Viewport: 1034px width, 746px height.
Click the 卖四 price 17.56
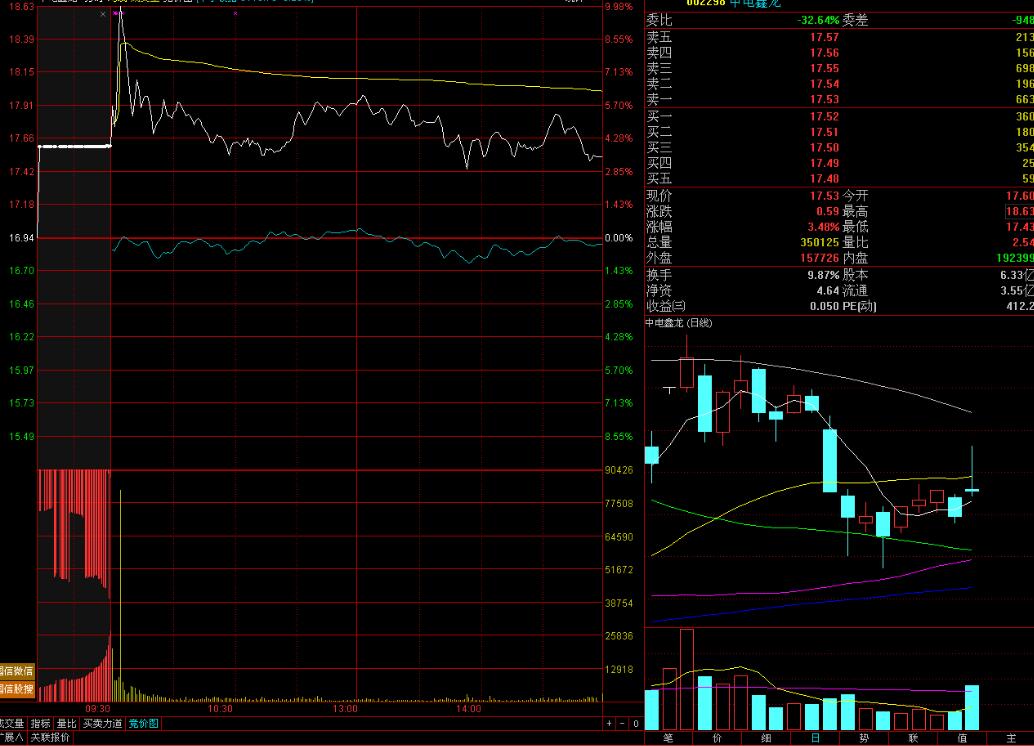click(x=824, y=53)
